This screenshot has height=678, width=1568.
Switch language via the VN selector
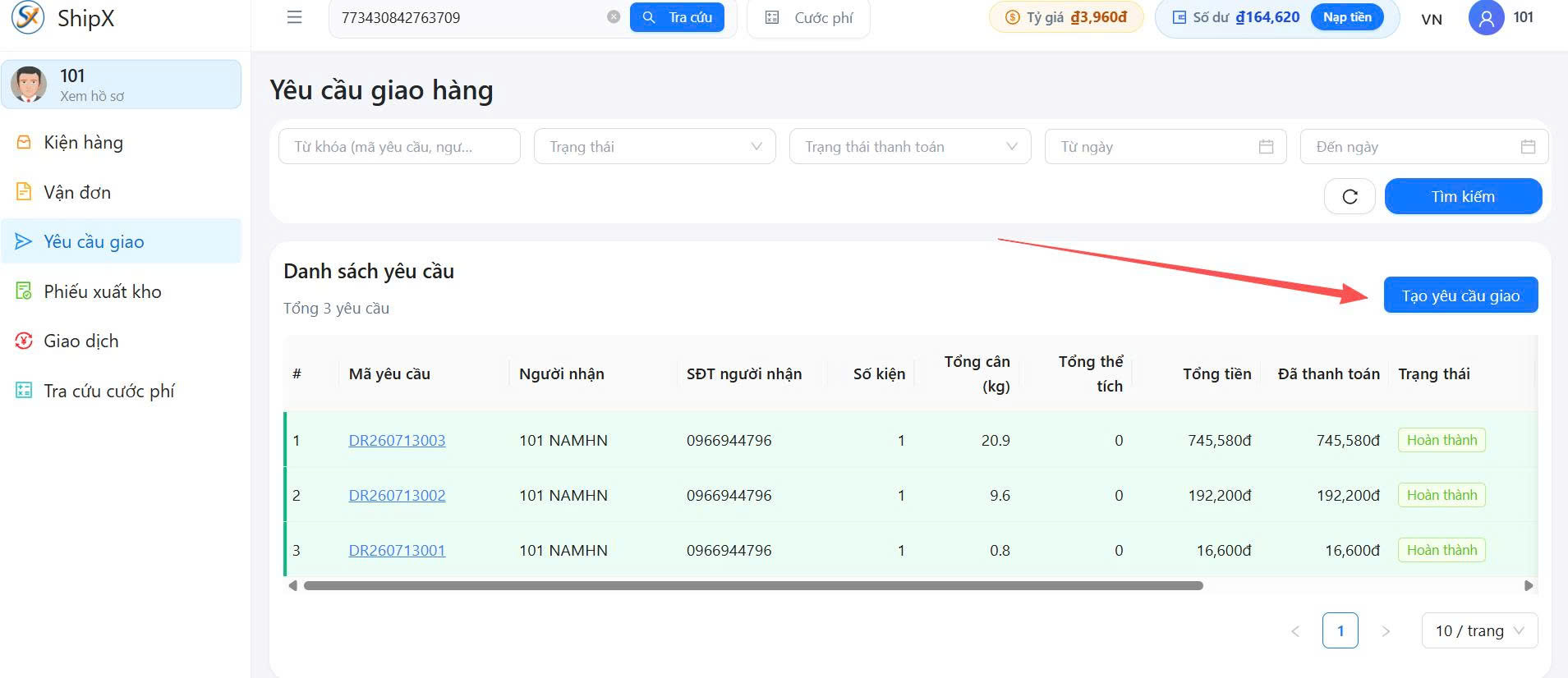tap(1432, 20)
